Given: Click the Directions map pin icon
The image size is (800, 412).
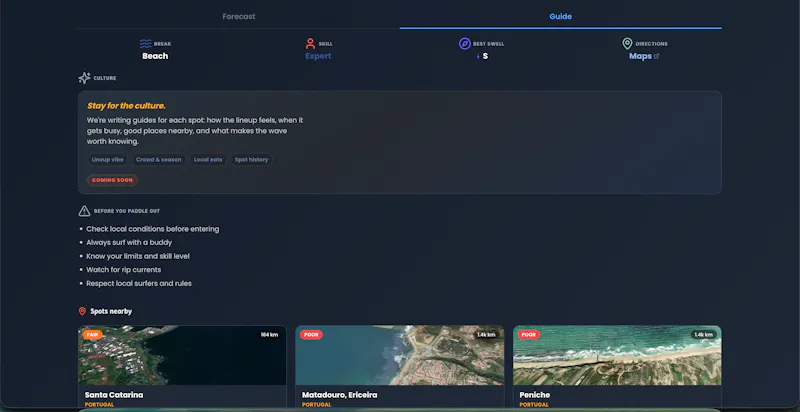Looking at the screenshot, I should tap(627, 43).
